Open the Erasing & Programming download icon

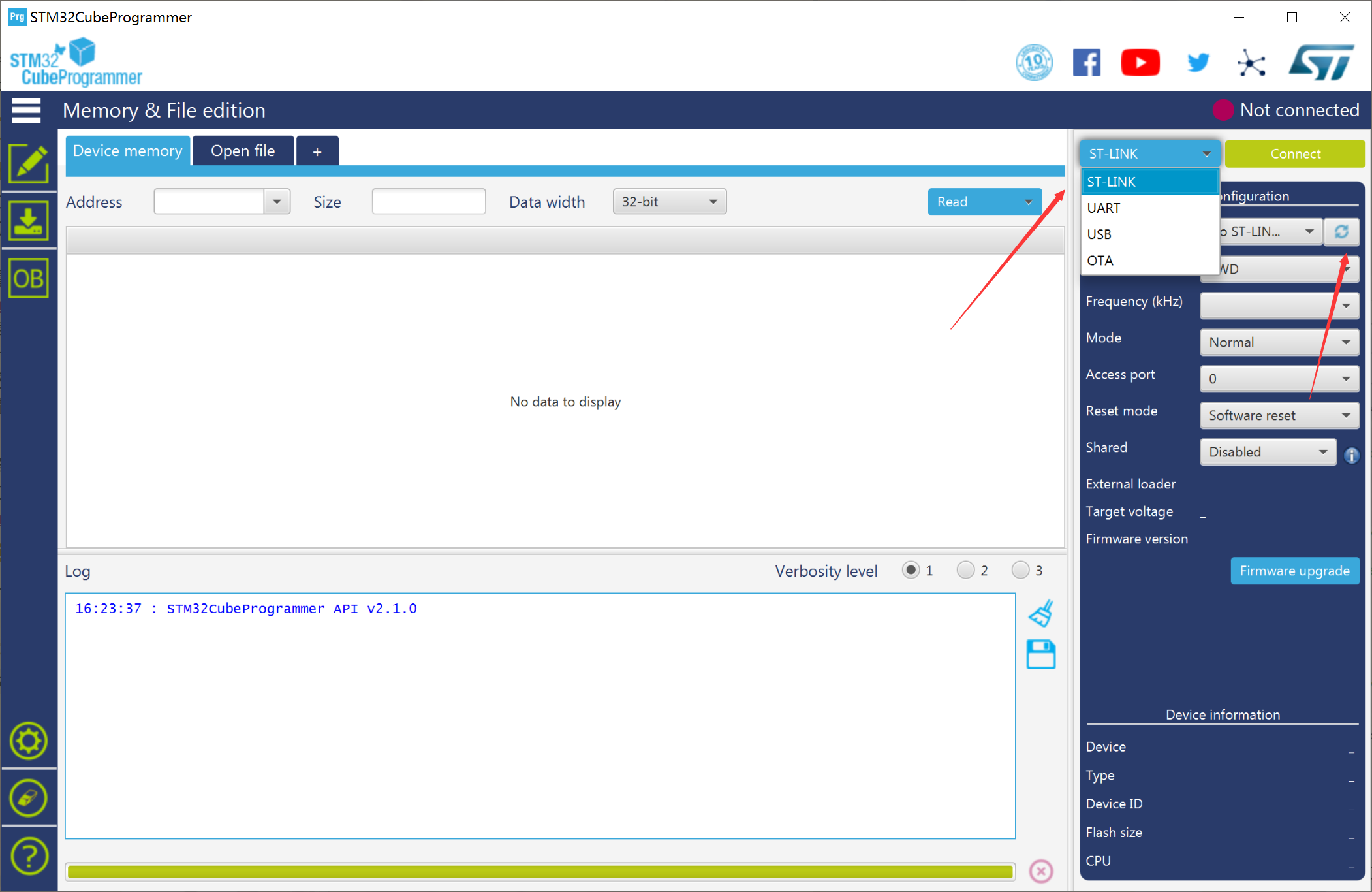coord(28,221)
